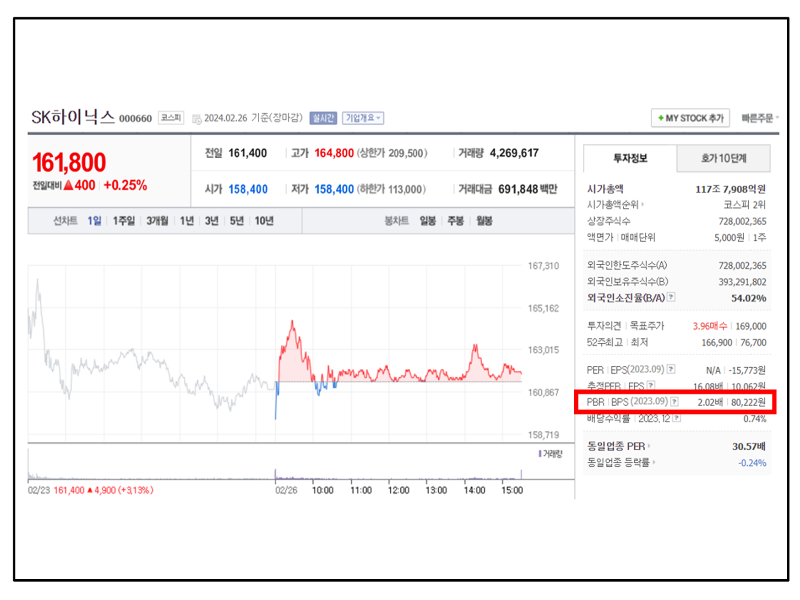Open the 동일업종 등락률 link

click(x=621, y=463)
